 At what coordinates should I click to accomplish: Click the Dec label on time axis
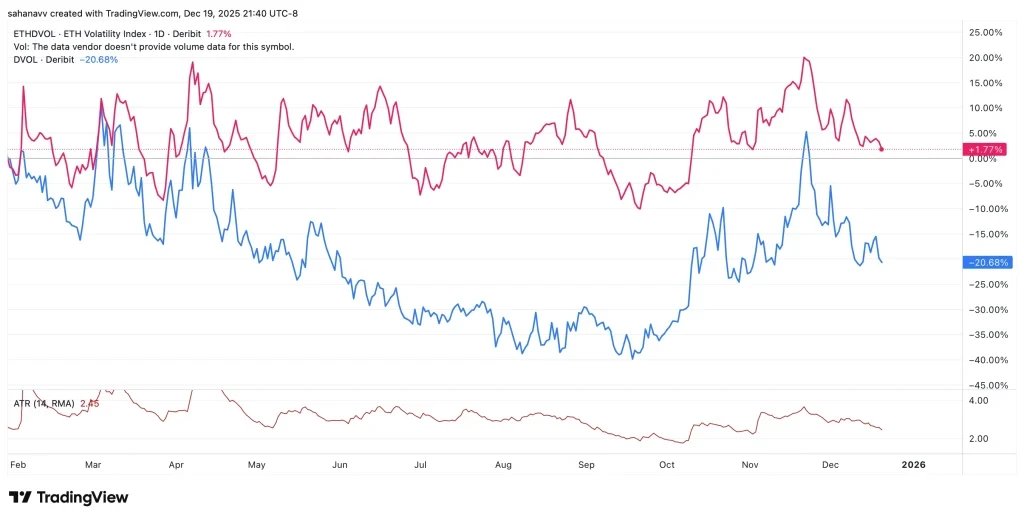pyautogui.click(x=830, y=465)
